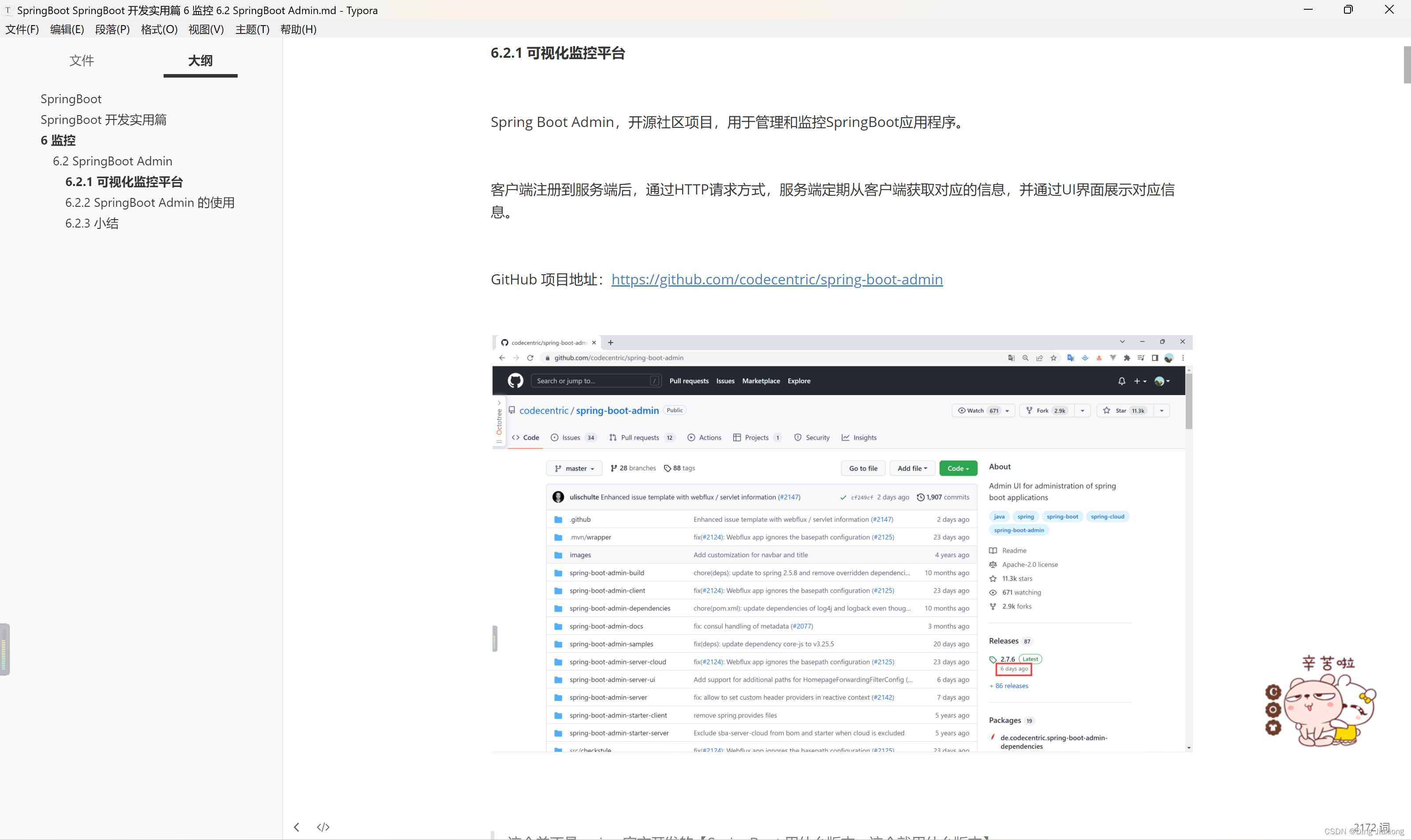Open the 主题(T) menu
1411x840 pixels.
tap(252, 30)
